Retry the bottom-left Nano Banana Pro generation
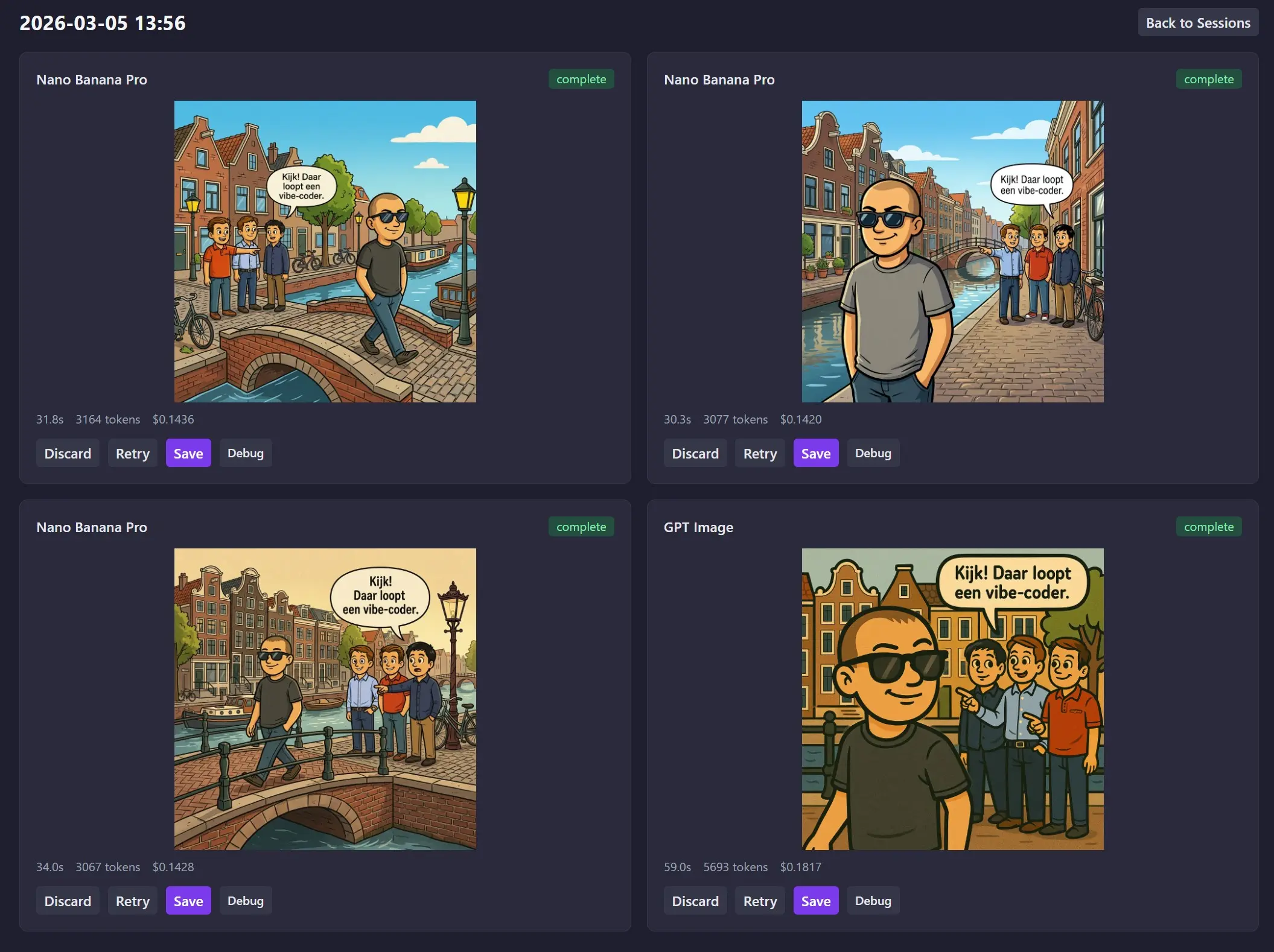Screen dimensions: 1274x952 click(x=132, y=901)
